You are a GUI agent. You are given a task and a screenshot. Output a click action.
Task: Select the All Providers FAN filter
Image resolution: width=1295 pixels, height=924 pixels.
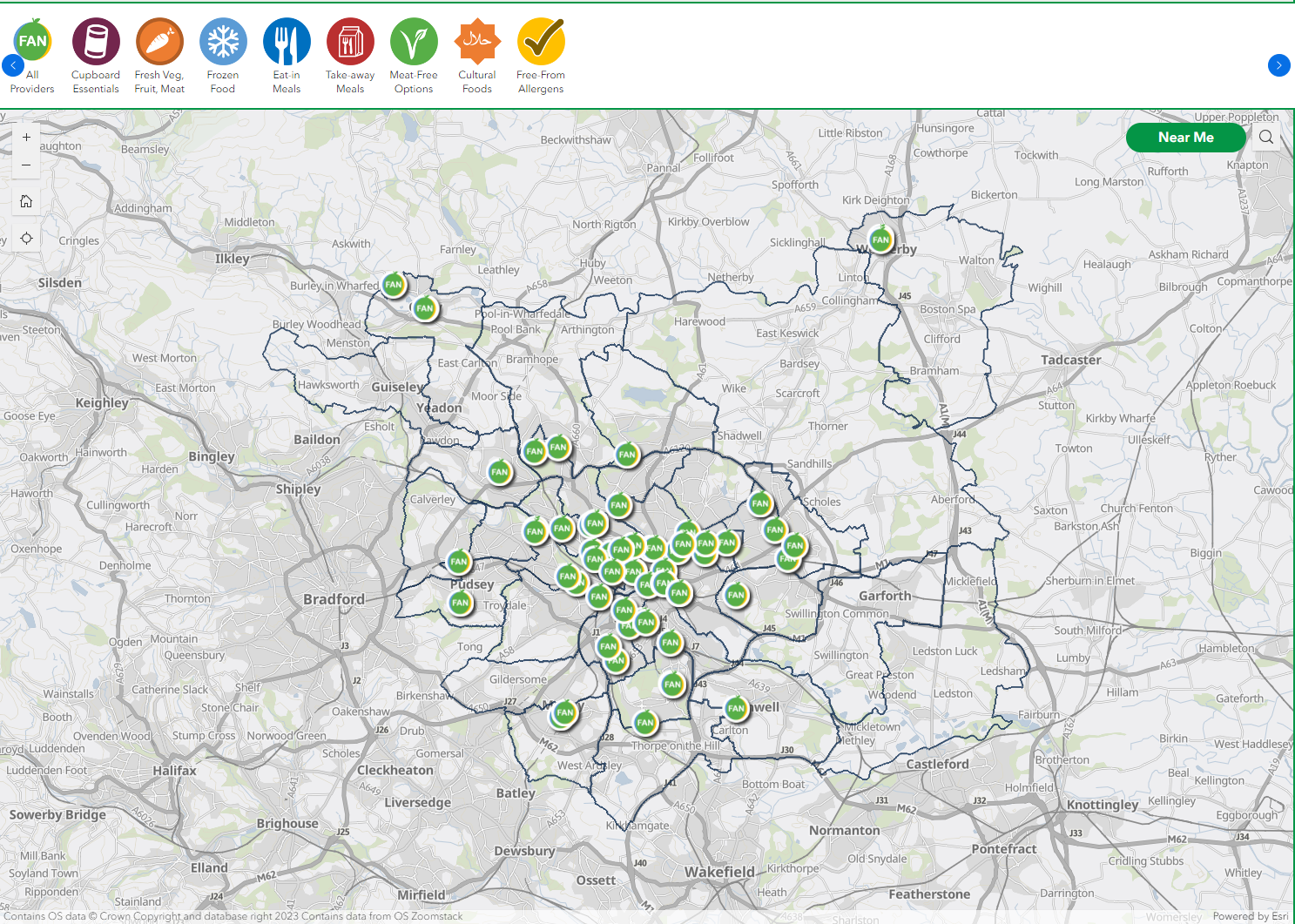(x=32, y=42)
